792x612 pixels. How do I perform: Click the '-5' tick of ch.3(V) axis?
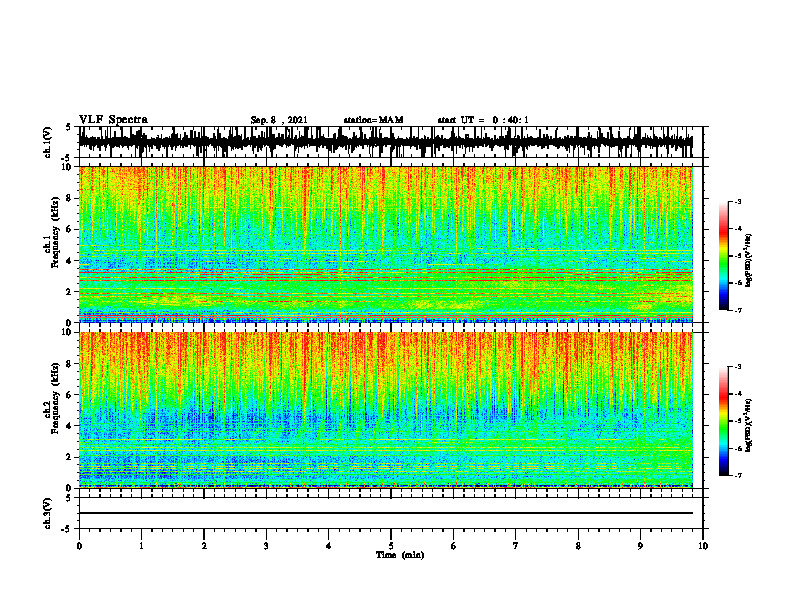[x=67, y=529]
